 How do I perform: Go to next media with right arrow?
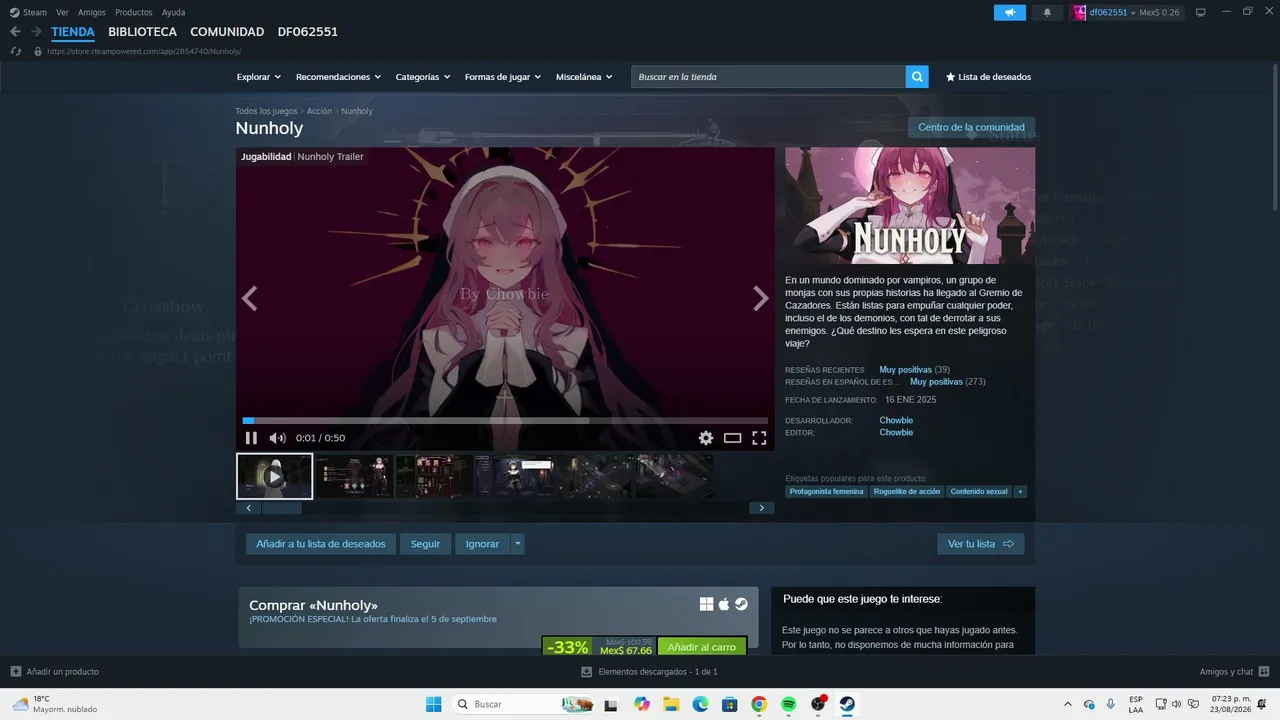(761, 298)
